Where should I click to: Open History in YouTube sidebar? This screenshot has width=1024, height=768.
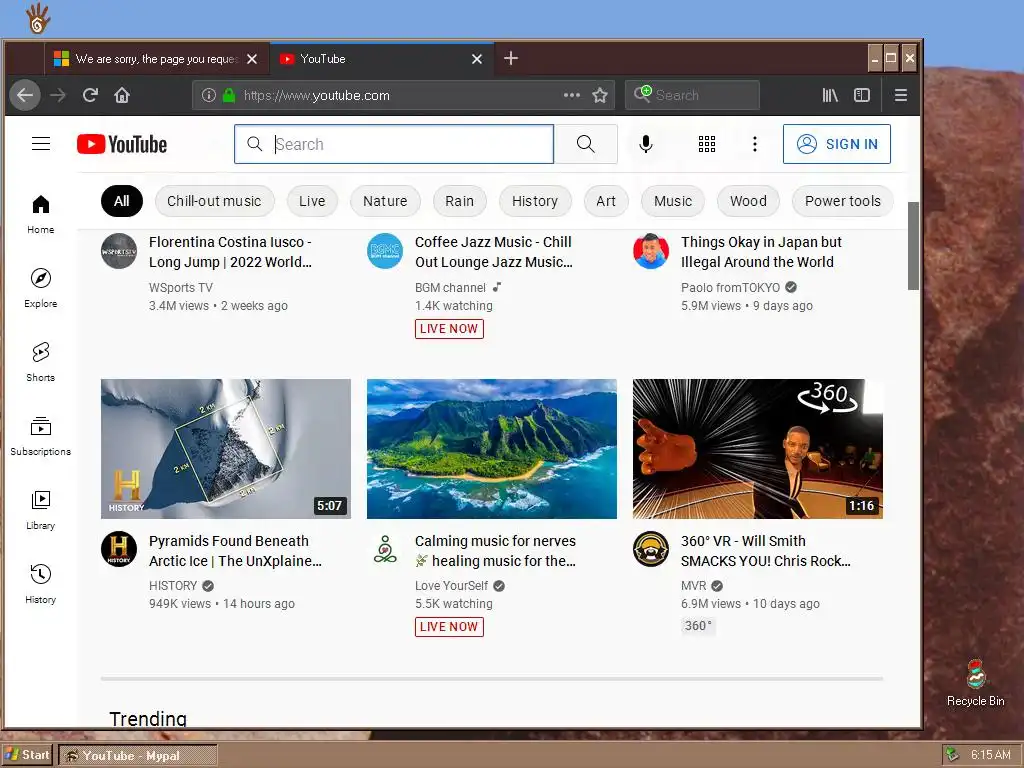point(40,584)
